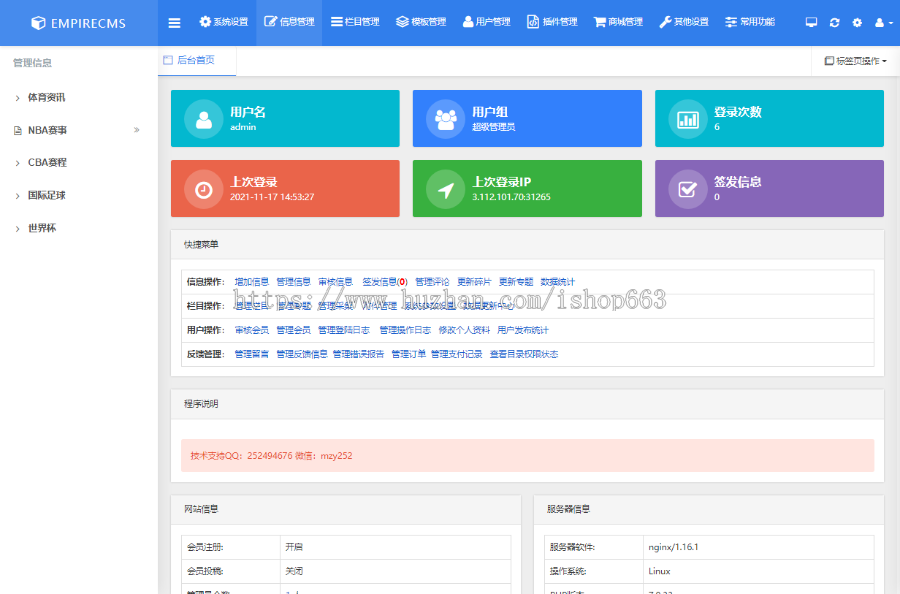900x594 pixels.
Task: Click the 上次登录IP location arrow icon
Action: (446, 189)
